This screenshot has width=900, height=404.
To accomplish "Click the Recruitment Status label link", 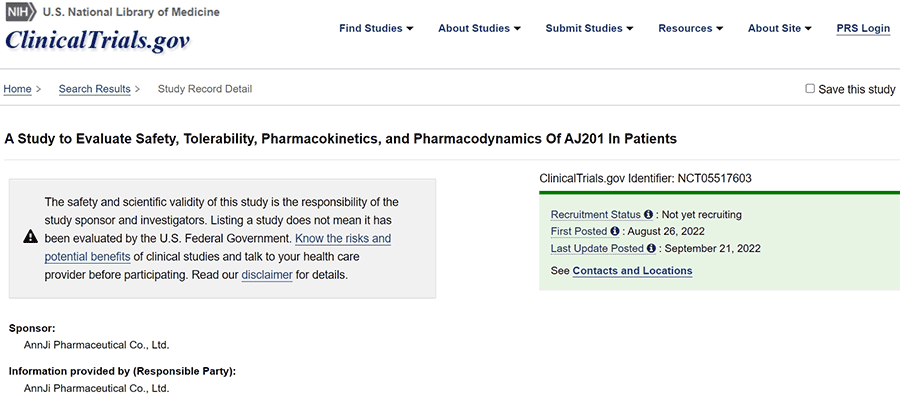I will [596, 215].
